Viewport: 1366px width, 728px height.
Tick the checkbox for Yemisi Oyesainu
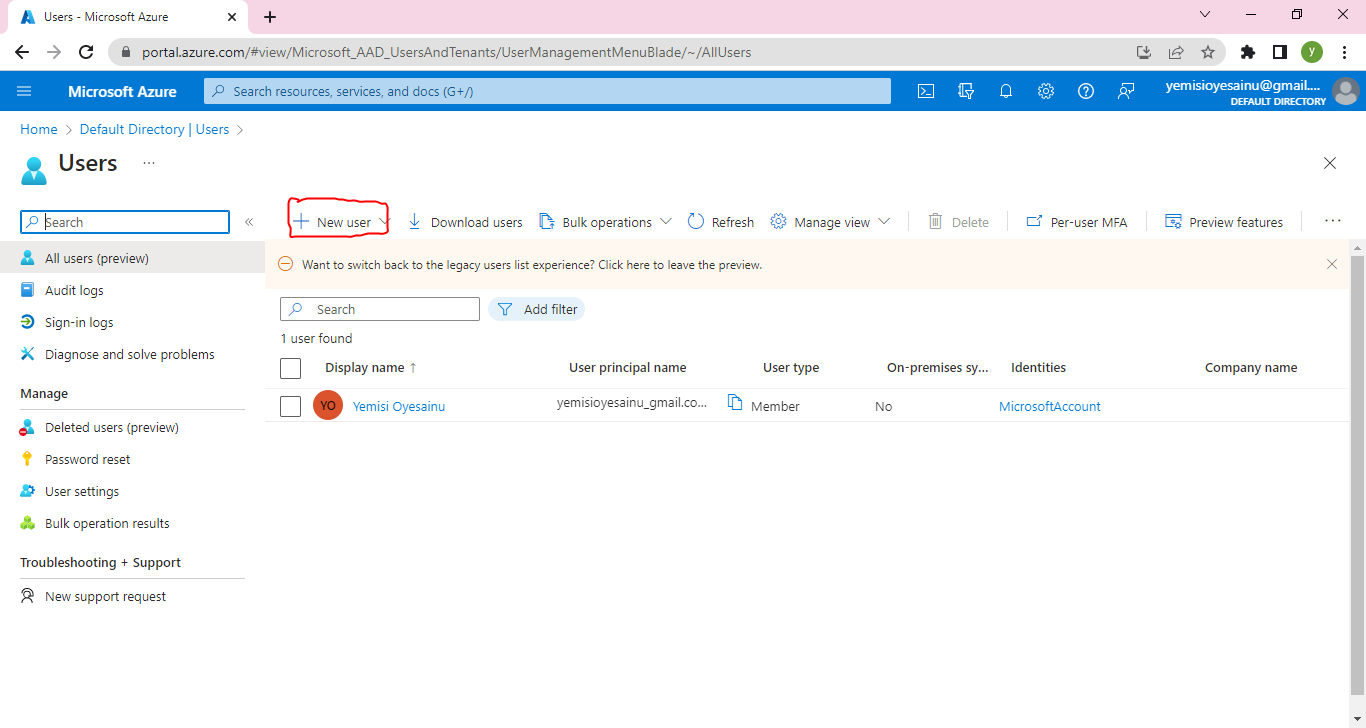click(x=291, y=406)
